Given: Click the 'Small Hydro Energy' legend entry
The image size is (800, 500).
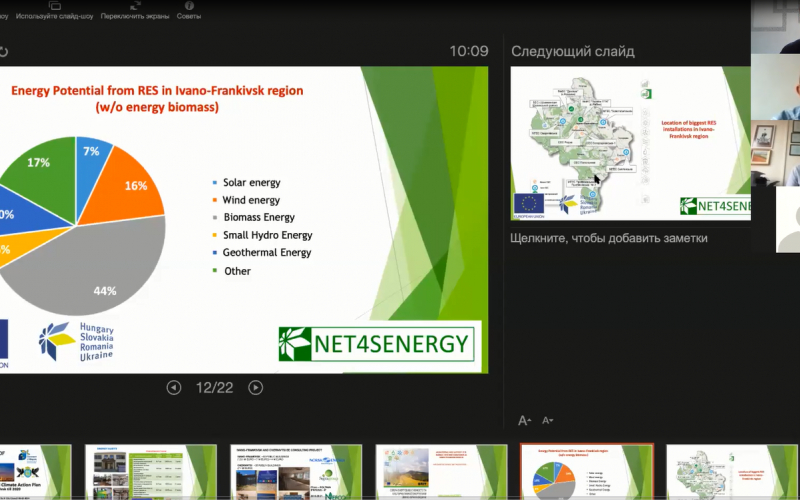Looking at the screenshot, I should coord(263,235).
